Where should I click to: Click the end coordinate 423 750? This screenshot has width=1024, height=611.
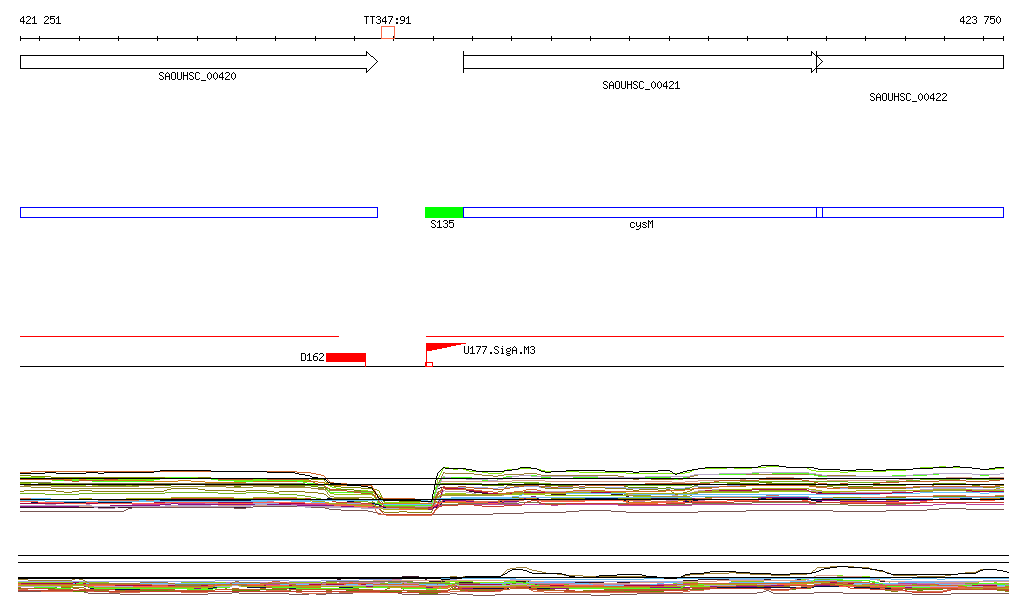(x=980, y=20)
